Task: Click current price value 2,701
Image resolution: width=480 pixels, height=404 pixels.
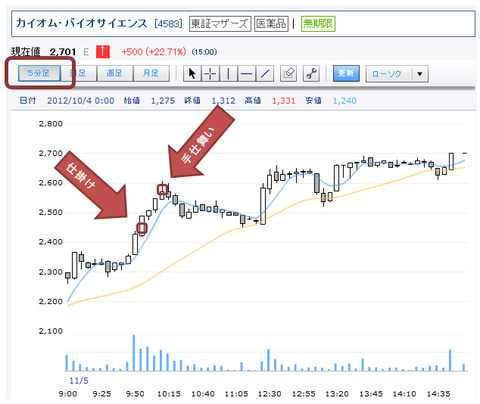Action: tap(63, 52)
